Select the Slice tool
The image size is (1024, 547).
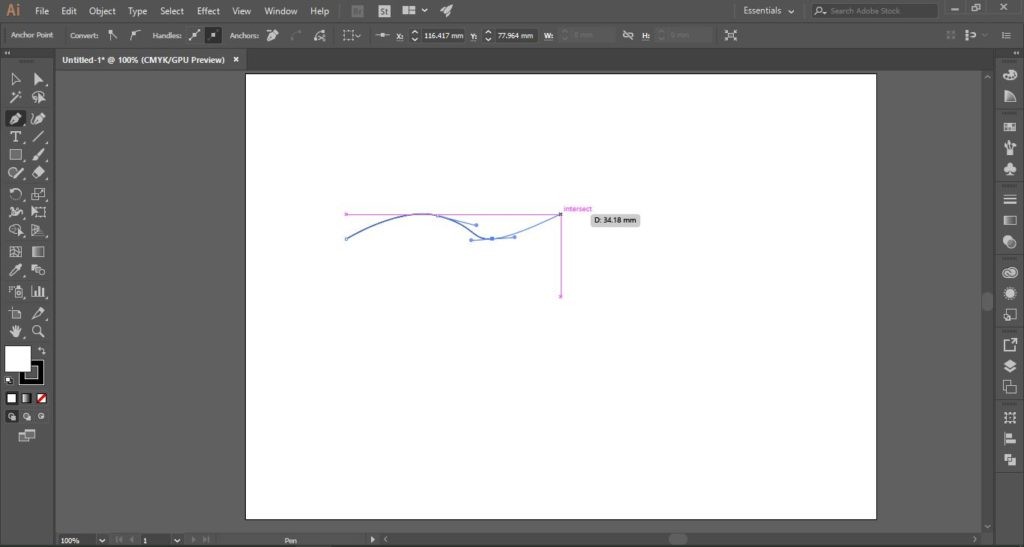38,313
